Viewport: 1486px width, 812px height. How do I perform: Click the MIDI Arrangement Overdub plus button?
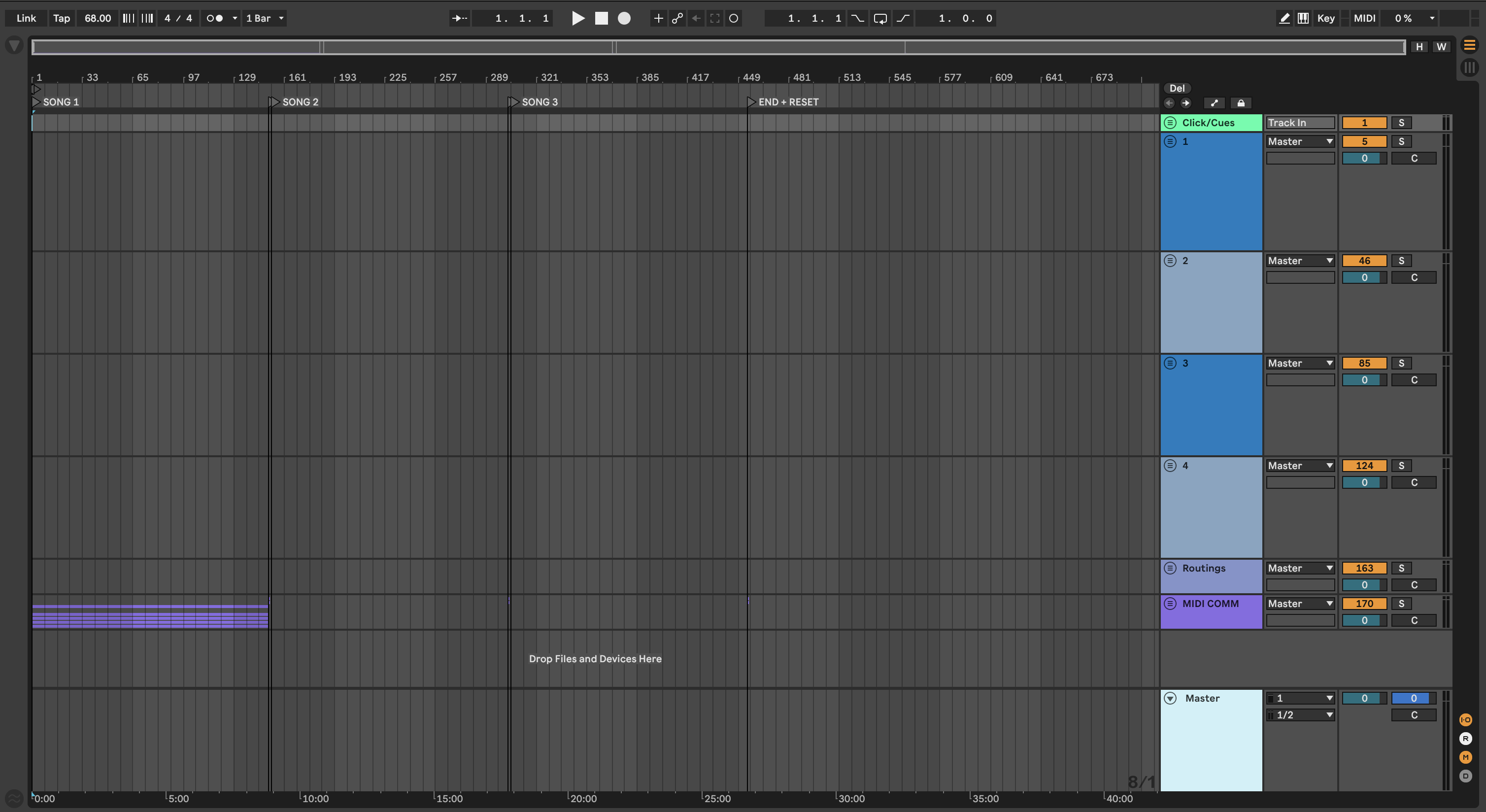658,18
